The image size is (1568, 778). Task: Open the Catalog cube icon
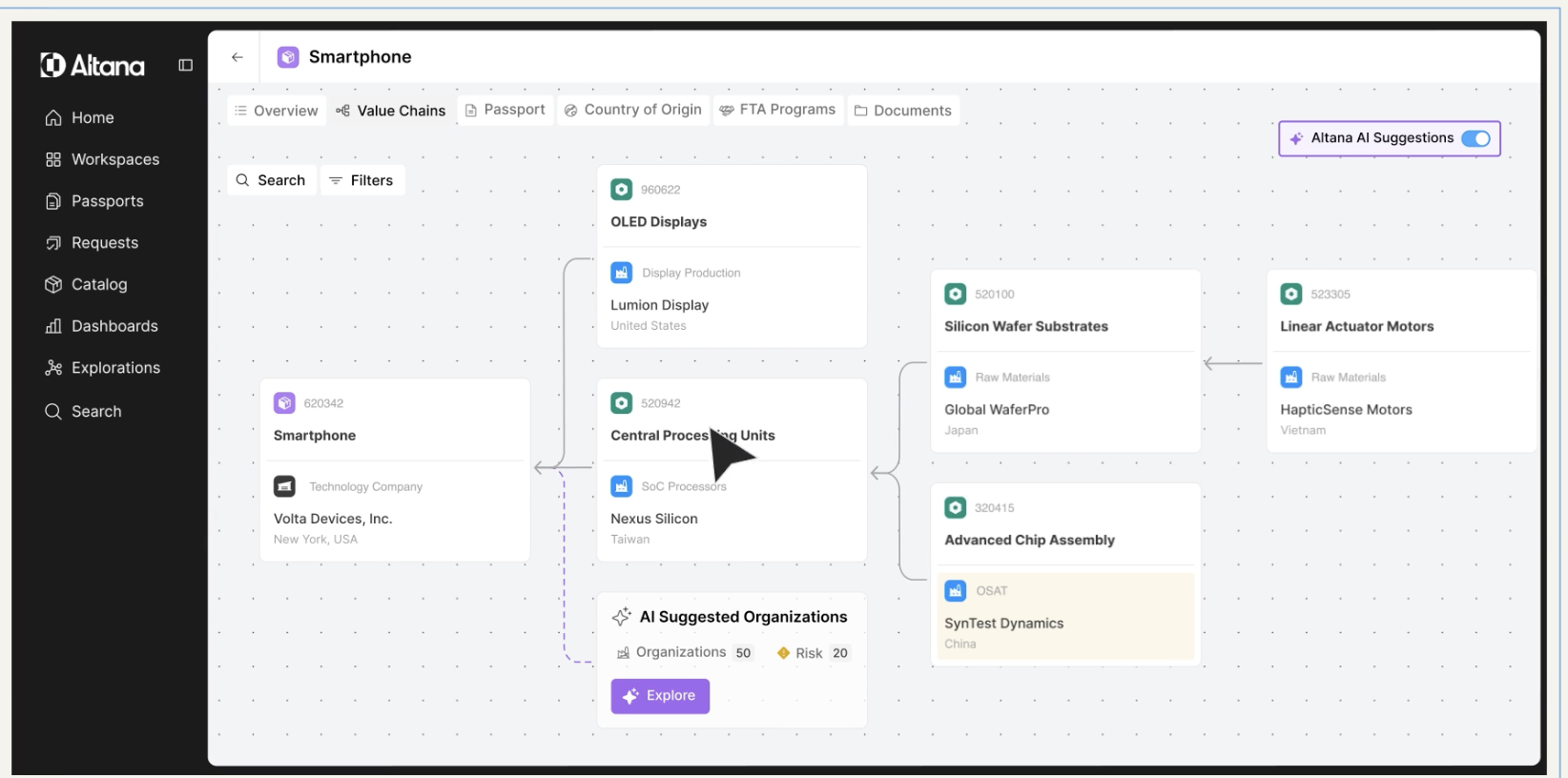coord(53,284)
